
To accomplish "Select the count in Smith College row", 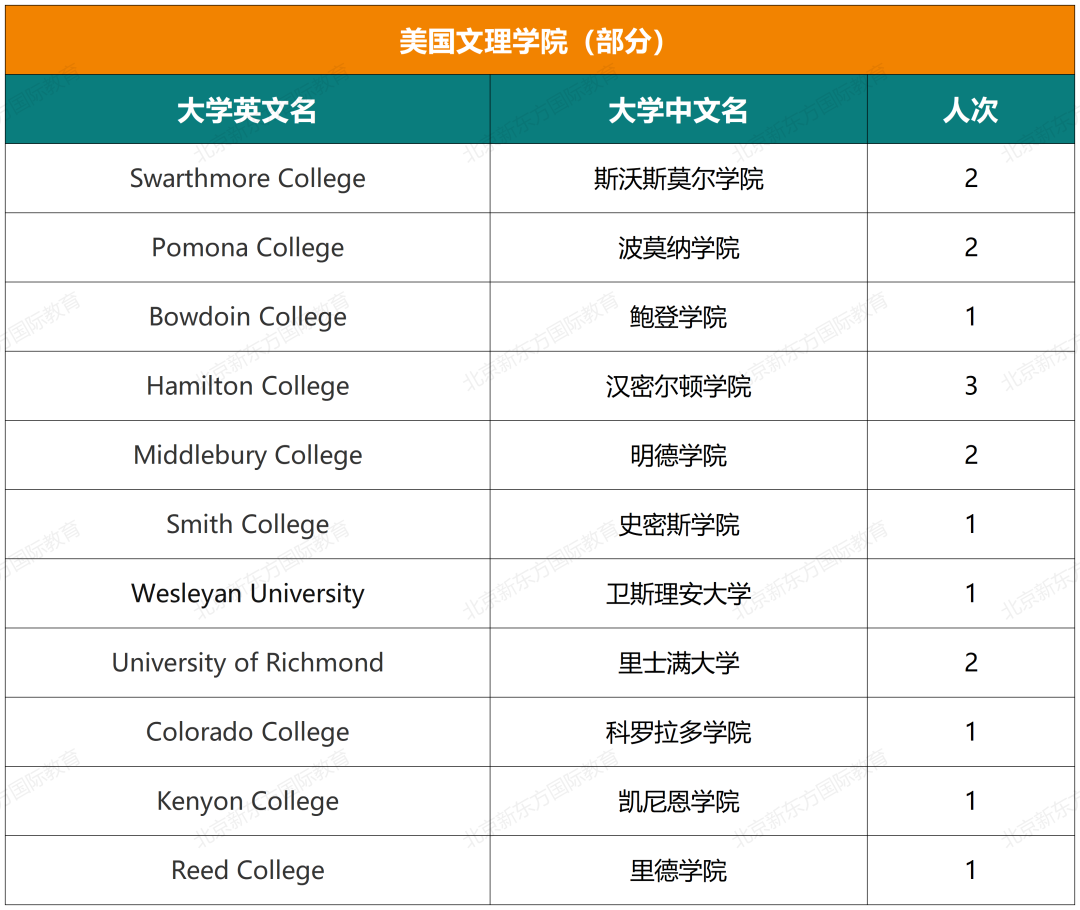I will point(970,524).
